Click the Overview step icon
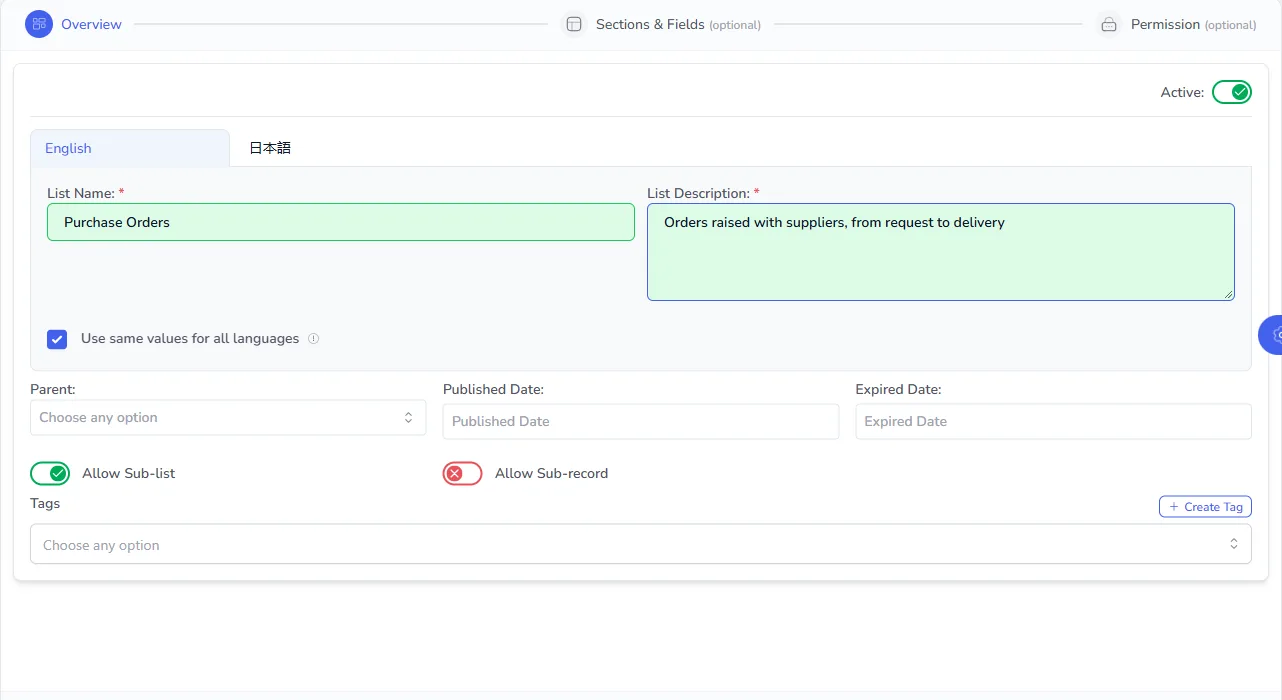1282x700 pixels. pyautogui.click(x=39, y=24)
